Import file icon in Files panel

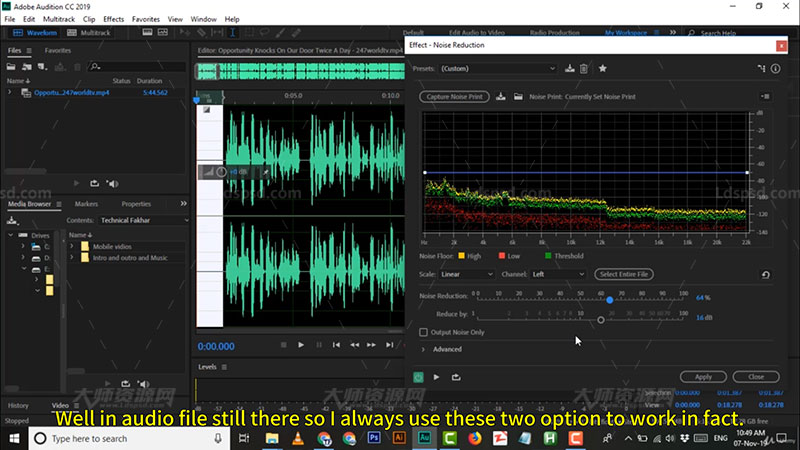(x=27, y=66)
